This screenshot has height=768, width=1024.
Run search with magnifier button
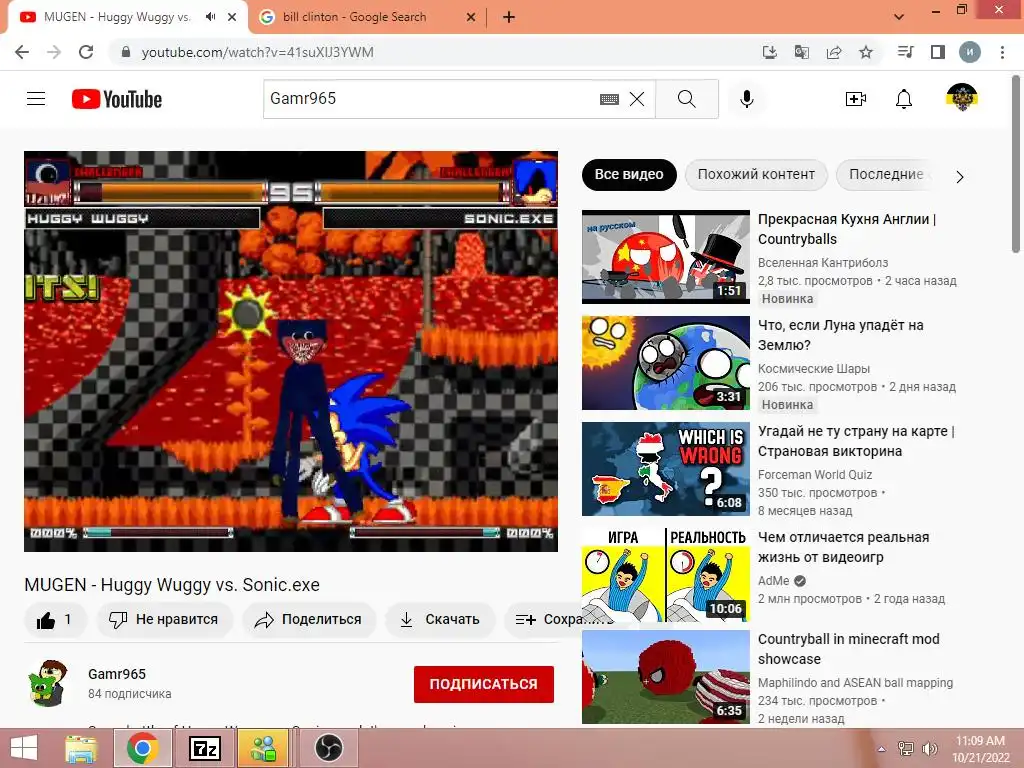tap(686, 99)
